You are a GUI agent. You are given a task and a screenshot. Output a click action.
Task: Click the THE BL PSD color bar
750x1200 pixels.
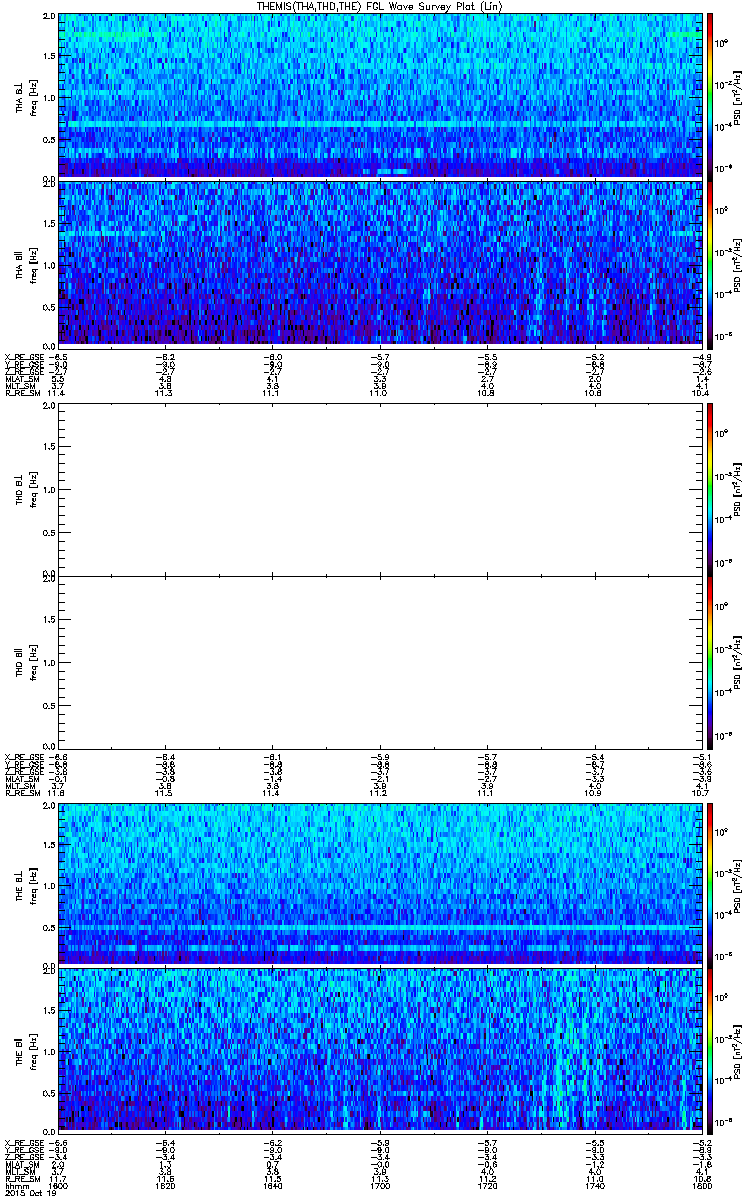(710, 883)
